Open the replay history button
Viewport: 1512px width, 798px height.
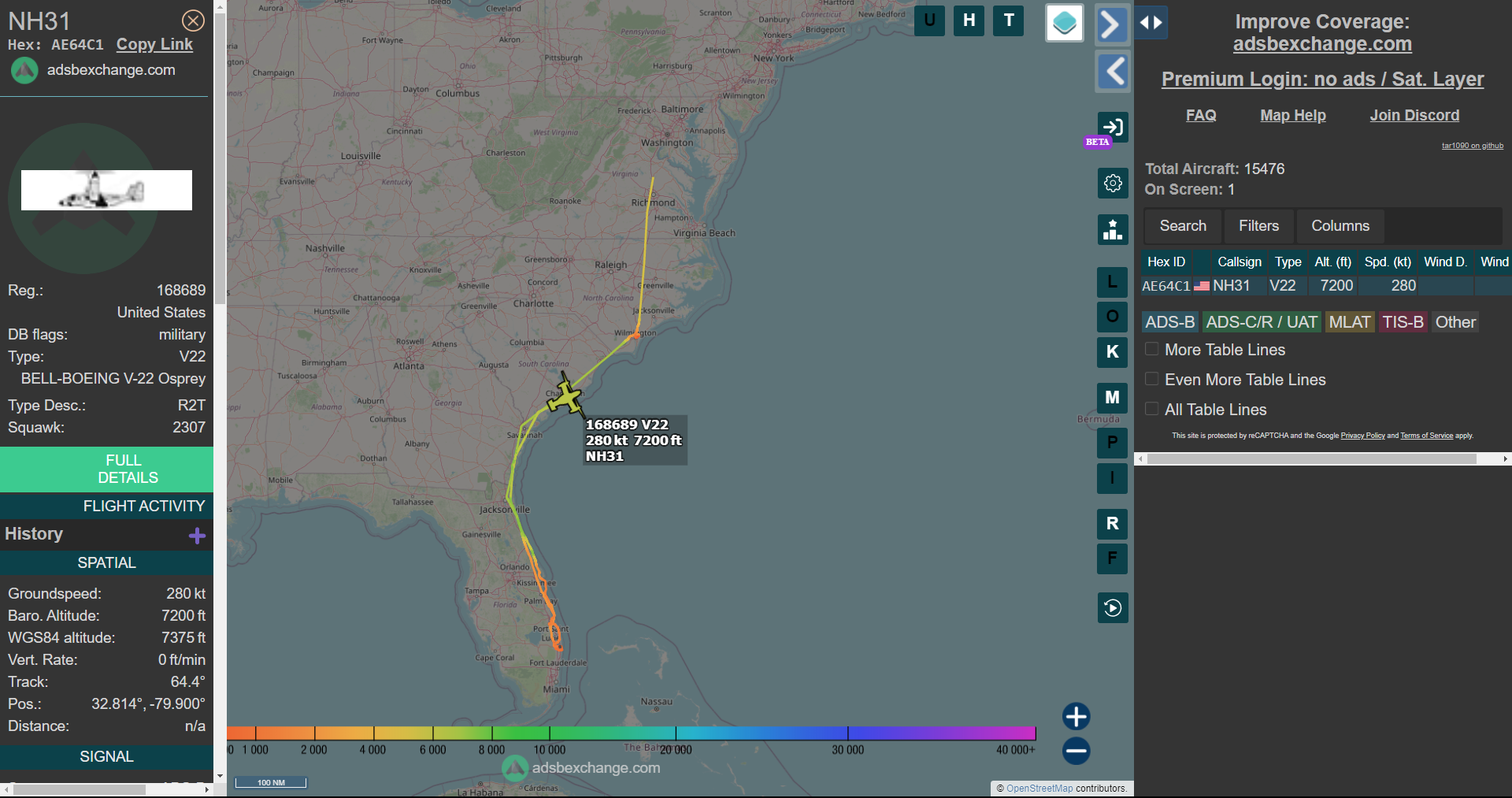(x=1113, y=607)
